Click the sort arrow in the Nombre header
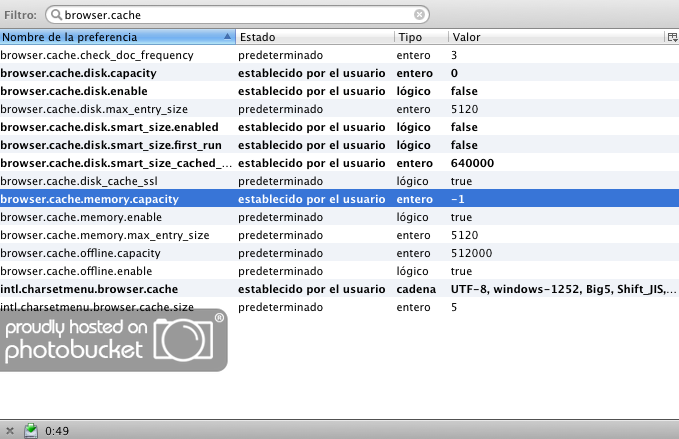 (228, 37)
